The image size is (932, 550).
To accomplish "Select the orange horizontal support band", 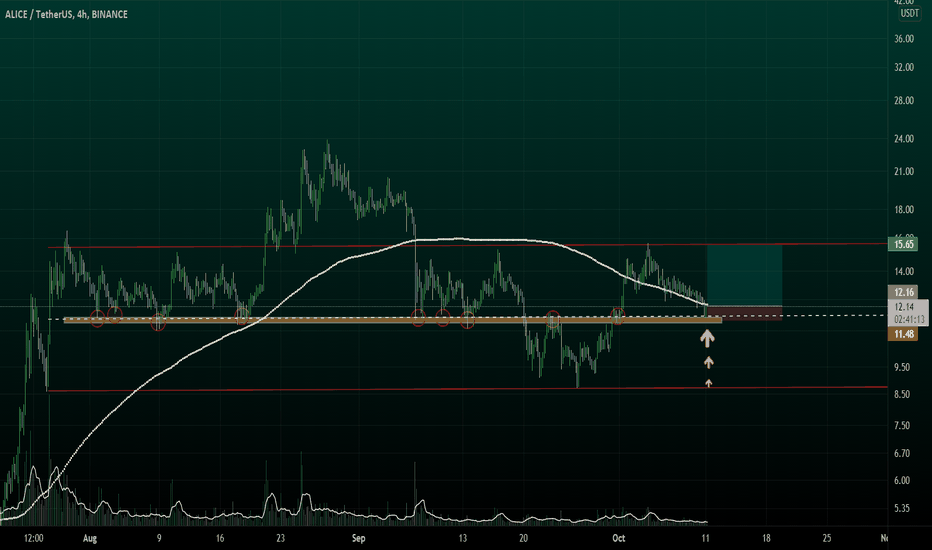I will click(392, 320).
